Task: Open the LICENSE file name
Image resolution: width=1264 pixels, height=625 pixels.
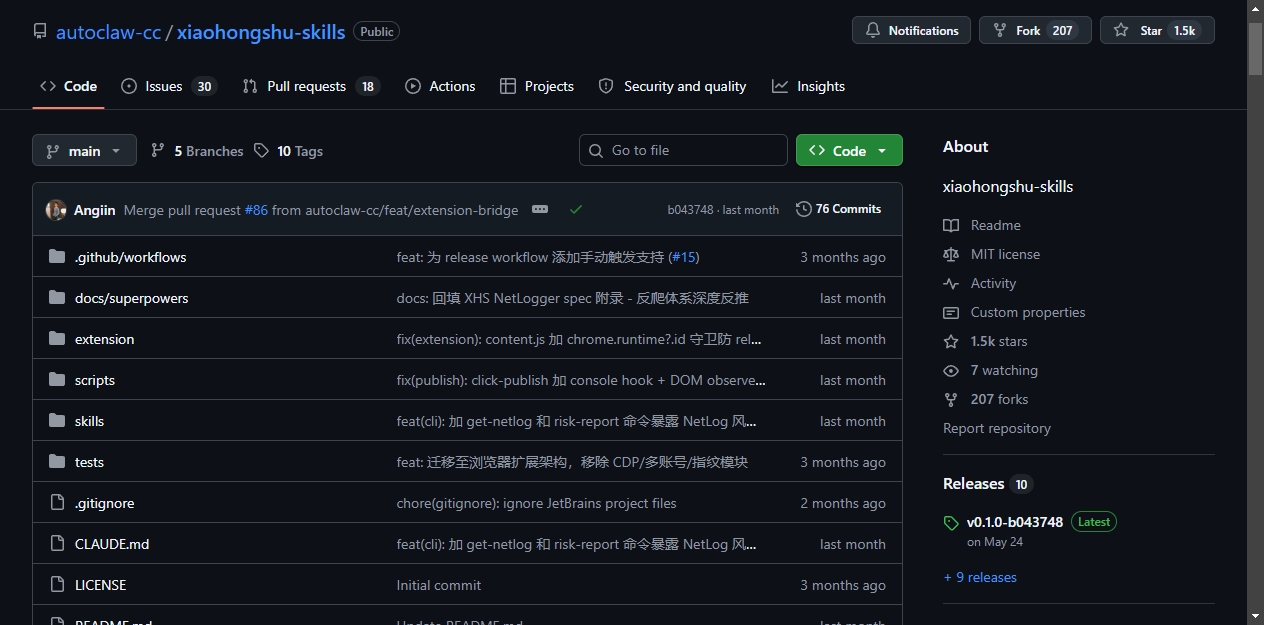Action: pyautogui.click(x=100, y=585)
